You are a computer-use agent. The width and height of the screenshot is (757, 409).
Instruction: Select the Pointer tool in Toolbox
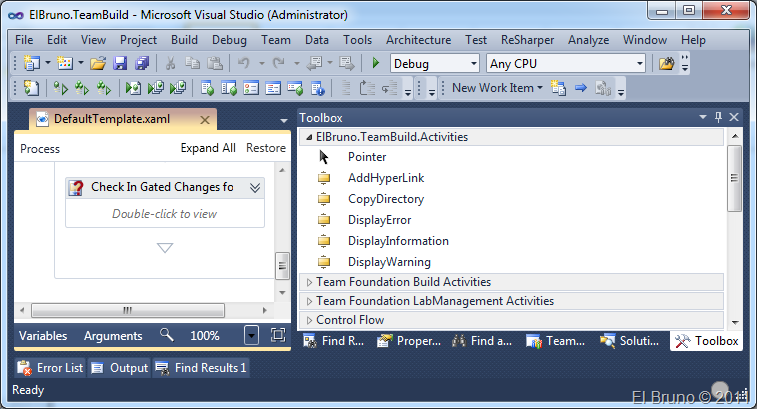[366, 157]
